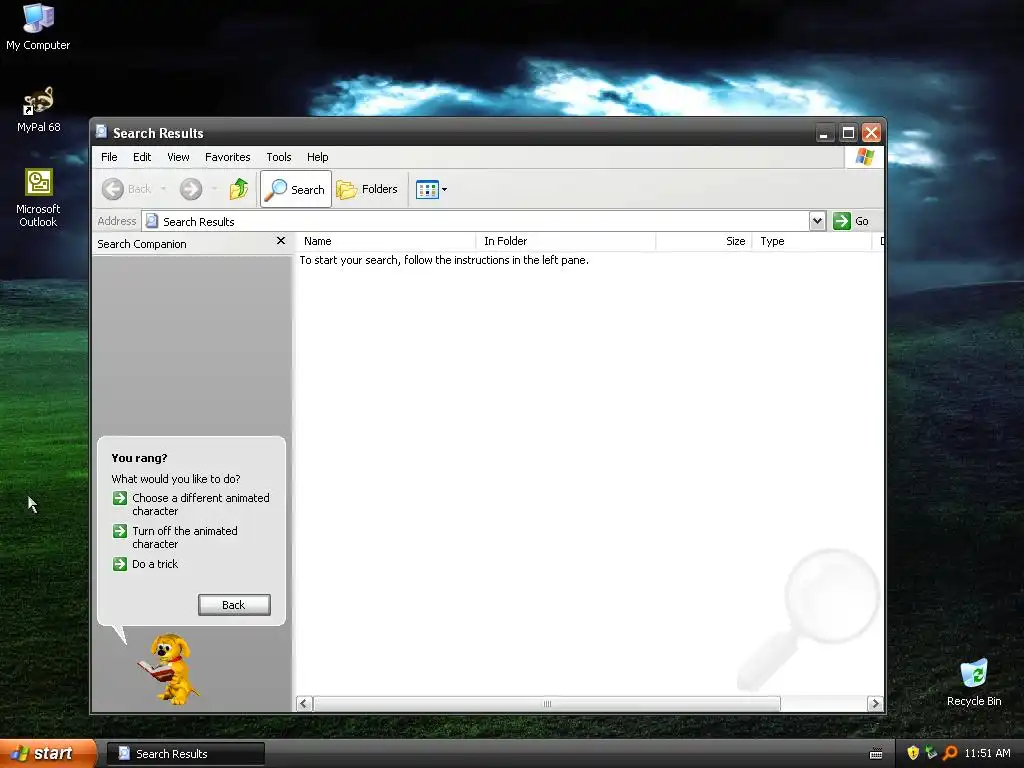Close the Search Companion pane

(x=281, y=241)
